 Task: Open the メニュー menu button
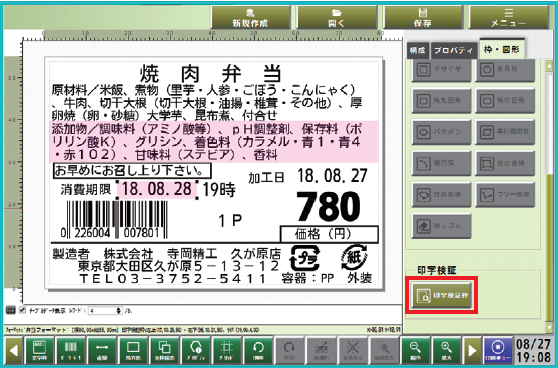click(509, 17)
